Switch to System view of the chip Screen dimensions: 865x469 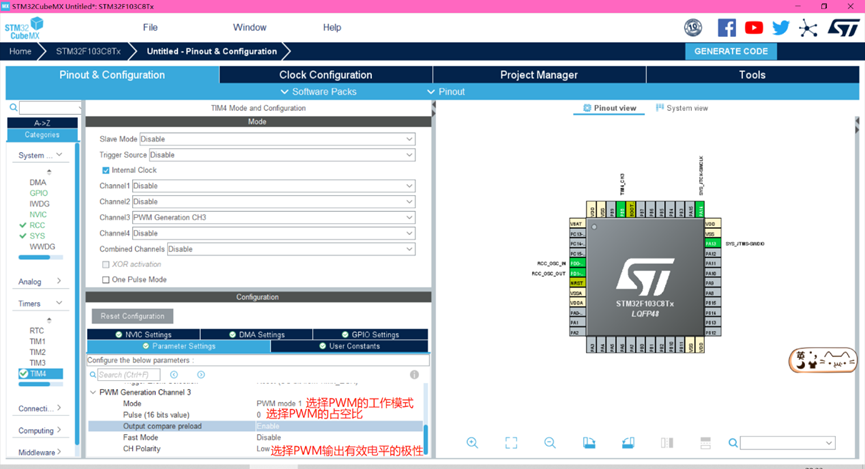(682, 108)
